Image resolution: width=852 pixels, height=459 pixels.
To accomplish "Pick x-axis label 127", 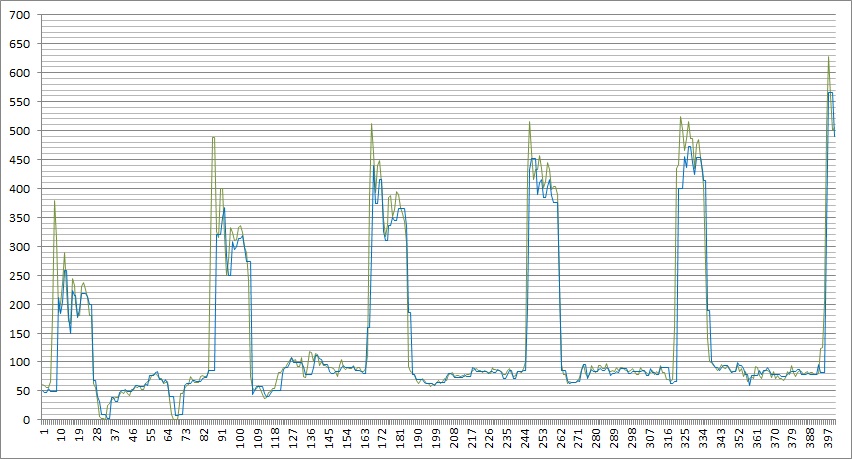I will click(293, 438).
